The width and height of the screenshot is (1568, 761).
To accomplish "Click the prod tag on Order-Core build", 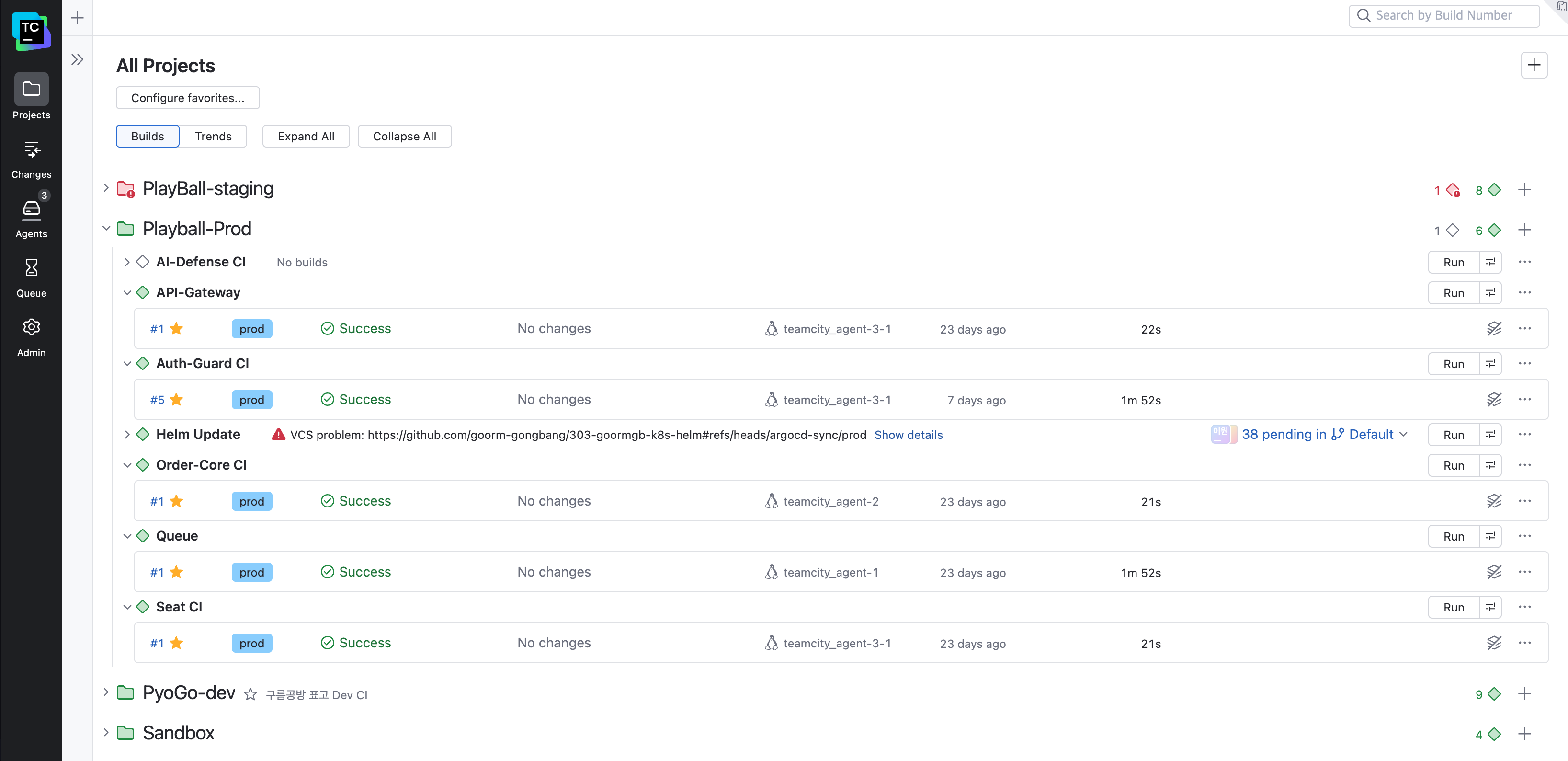I will pos(251,501).
